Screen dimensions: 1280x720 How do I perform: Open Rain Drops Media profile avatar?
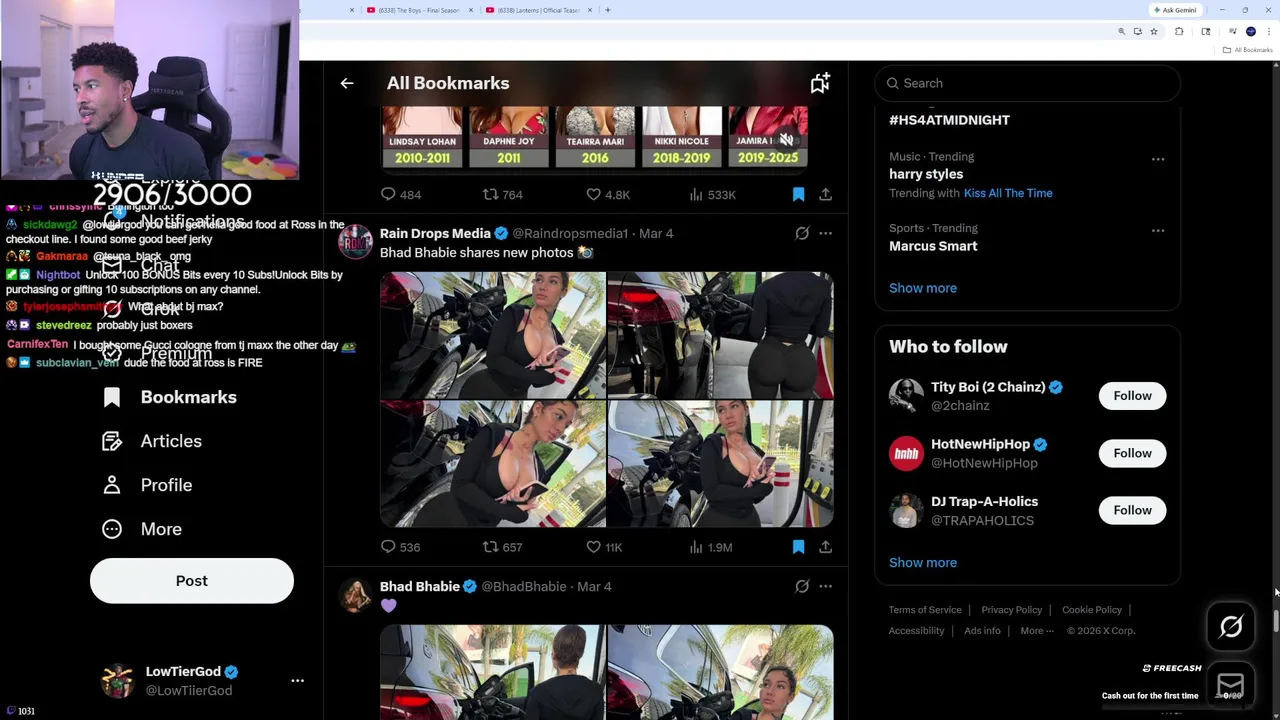(354, 242)
